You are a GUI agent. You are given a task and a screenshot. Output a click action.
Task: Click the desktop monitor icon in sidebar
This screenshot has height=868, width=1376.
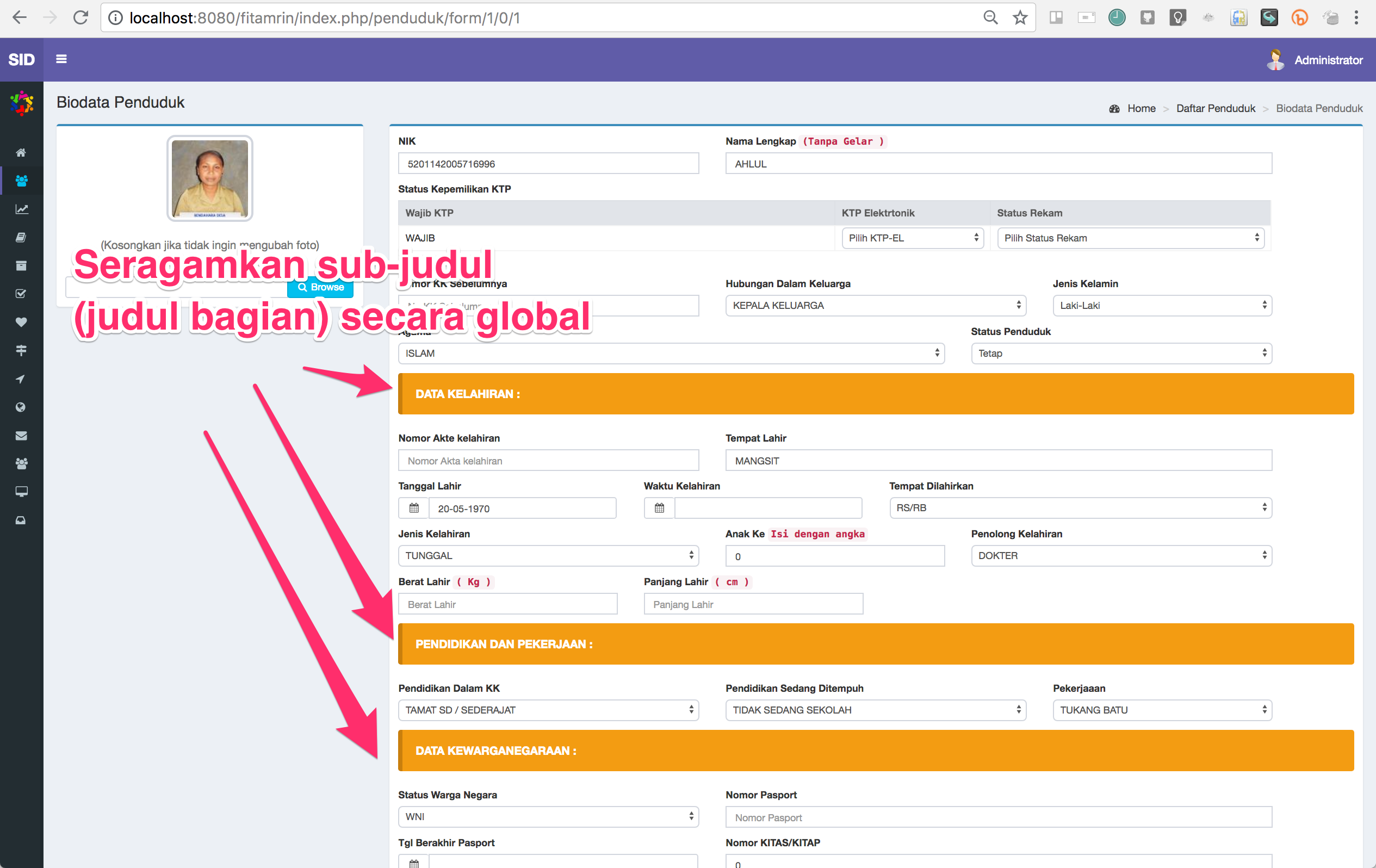click(21, 492)
